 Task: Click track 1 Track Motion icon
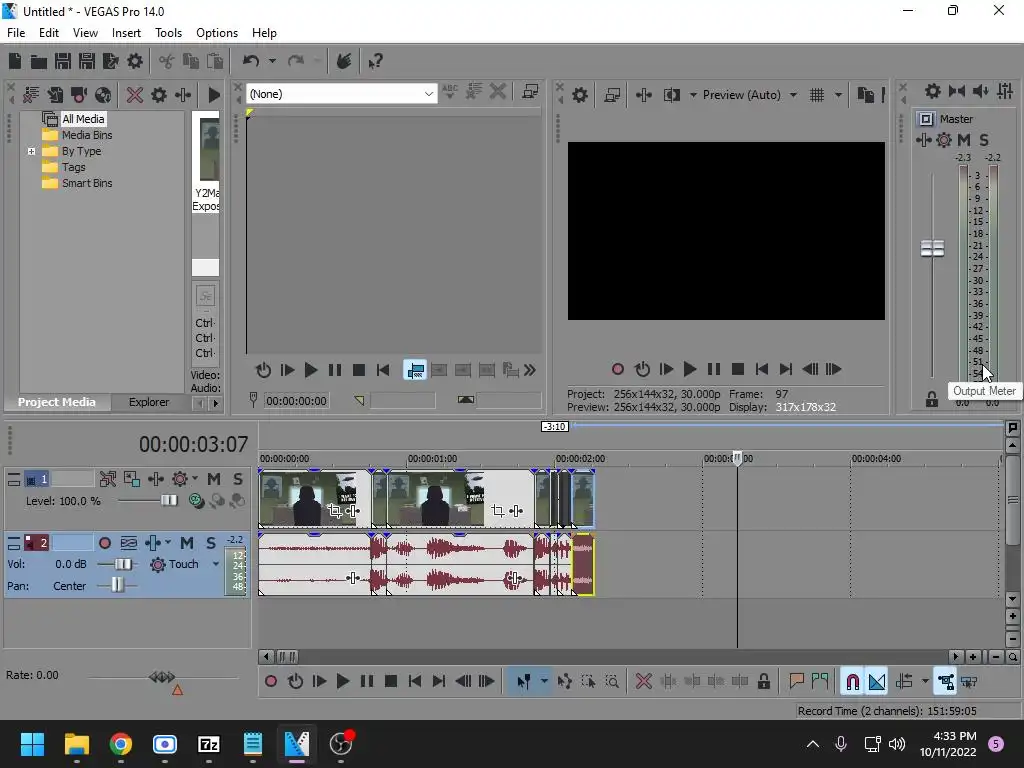[x=108, y=479]
